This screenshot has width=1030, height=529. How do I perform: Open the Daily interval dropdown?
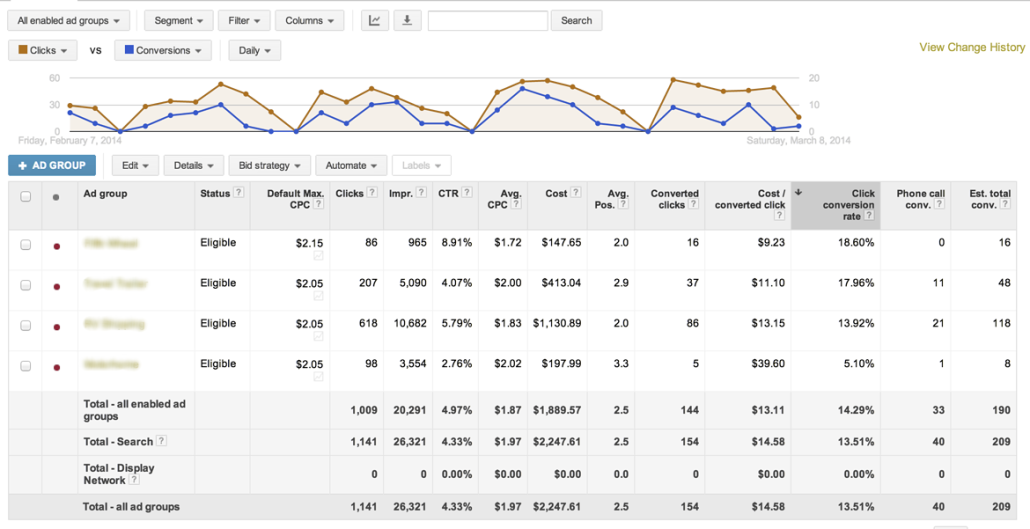254,50
